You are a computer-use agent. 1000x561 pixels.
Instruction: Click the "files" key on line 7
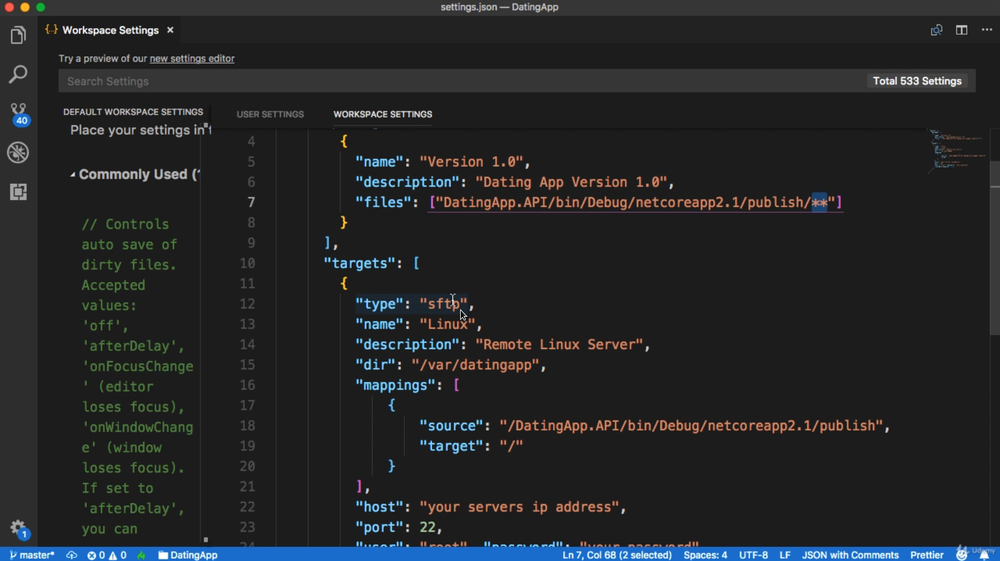click(383, 203)
